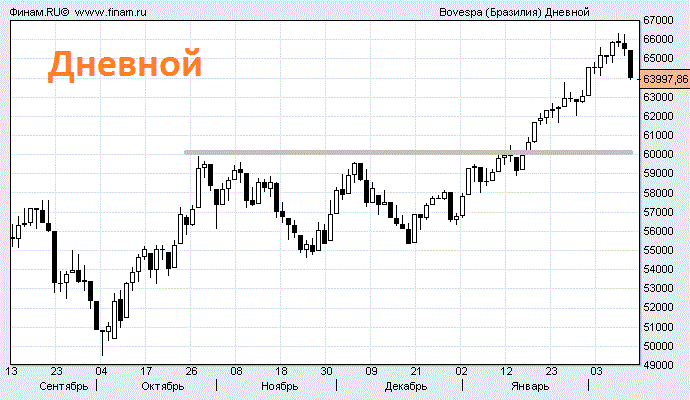Click the 04 date tick on time axis
690x400 pixels.
tap(101, 372)
